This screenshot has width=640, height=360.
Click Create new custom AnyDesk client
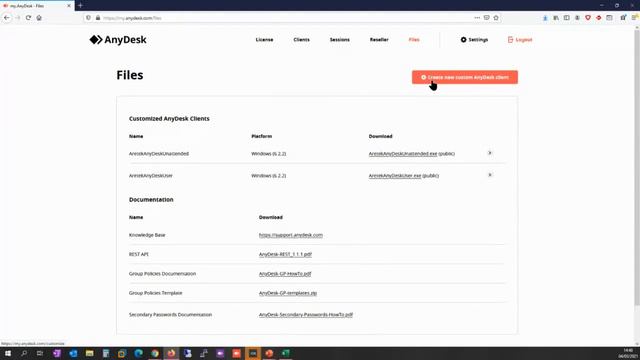[464, 77]
